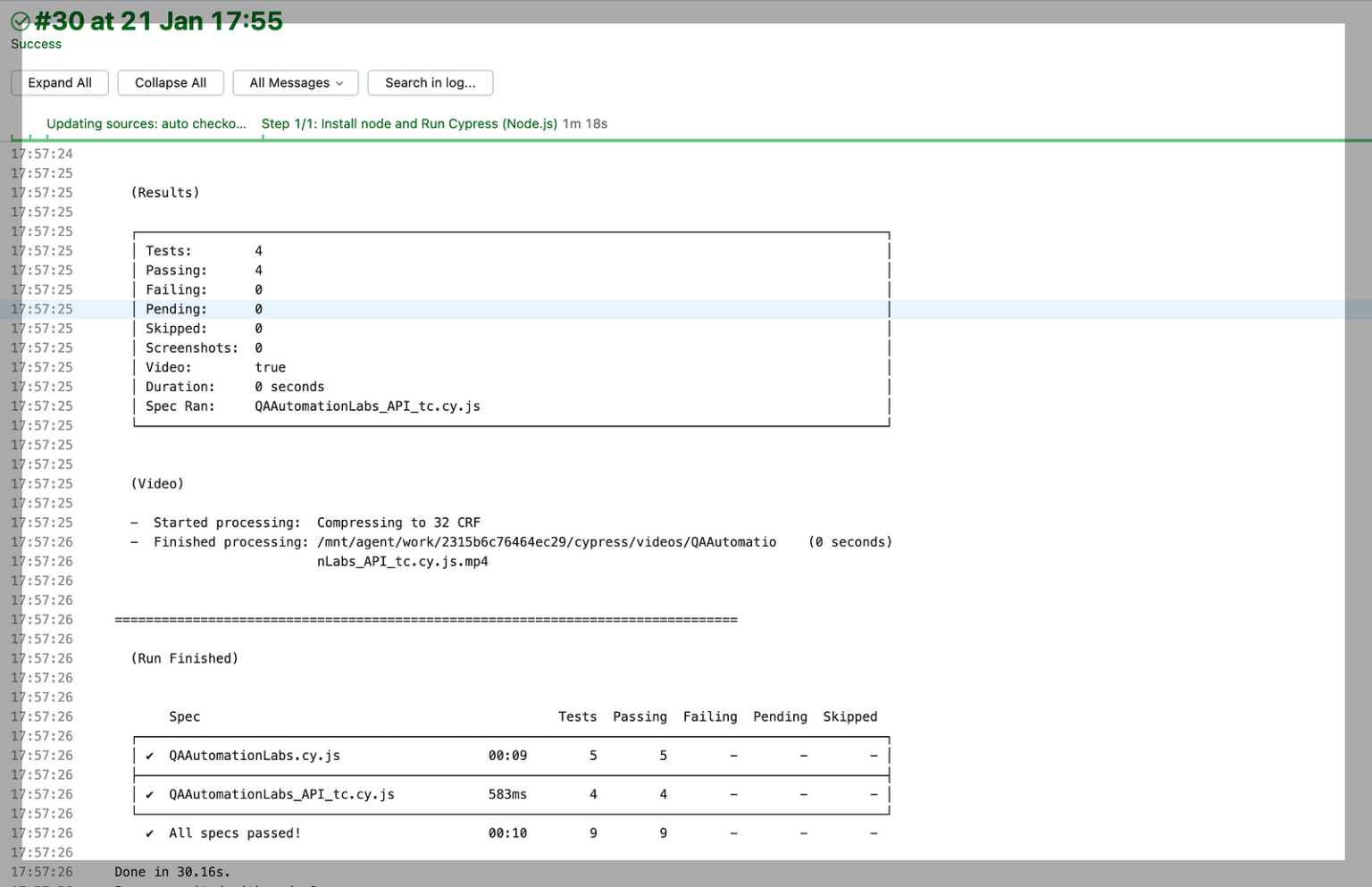1372x887 pixels.
Task: Click the green success checkmark beside build #30
Action: pos(20,21)
